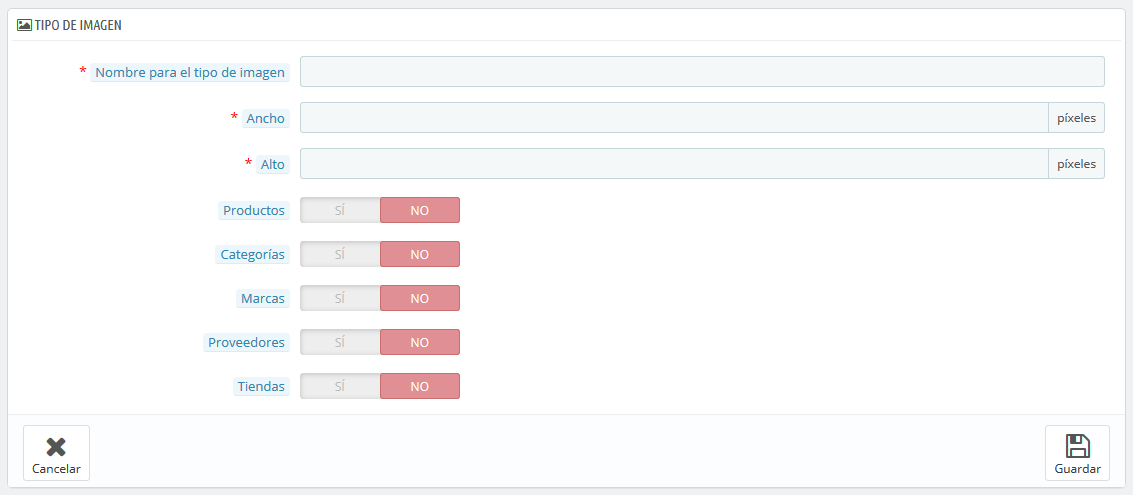Focus the Nombre para el tipo de imagen field
Image resolution: width=1133 pixels, height=495 pixels.
pos(702,72)
